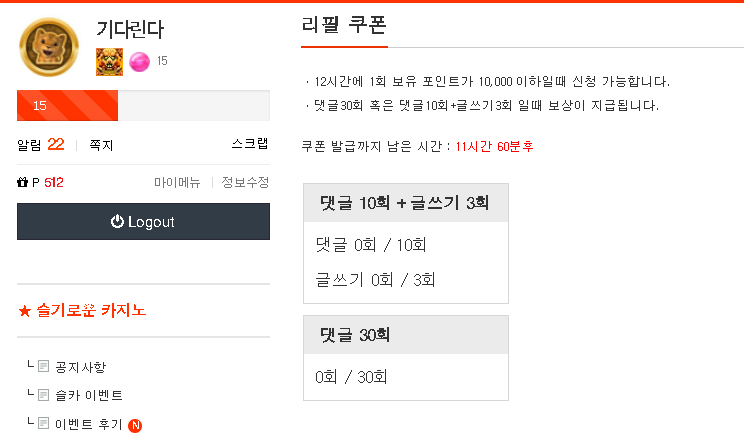
Task: Click the pink gem icon
Action: click(139, 61)
